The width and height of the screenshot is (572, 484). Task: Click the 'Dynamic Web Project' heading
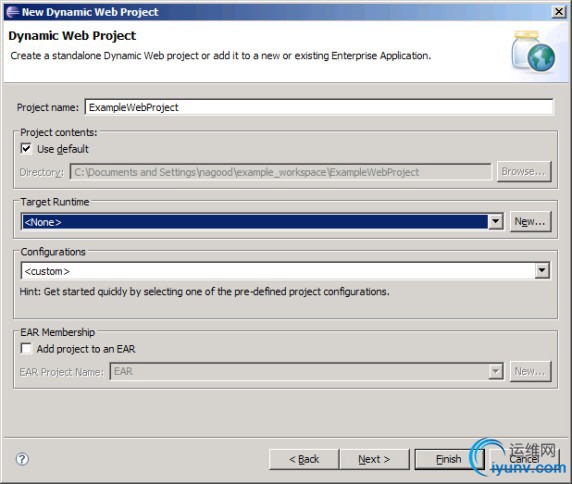click(72, 36)
